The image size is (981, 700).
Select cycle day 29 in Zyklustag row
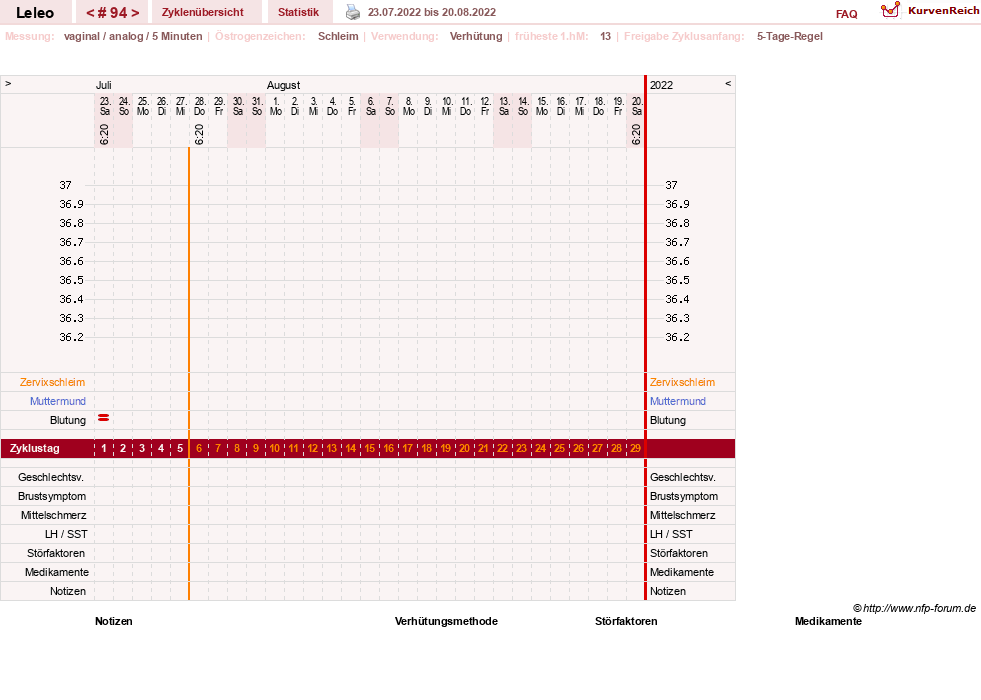click(x=635, y=449)
